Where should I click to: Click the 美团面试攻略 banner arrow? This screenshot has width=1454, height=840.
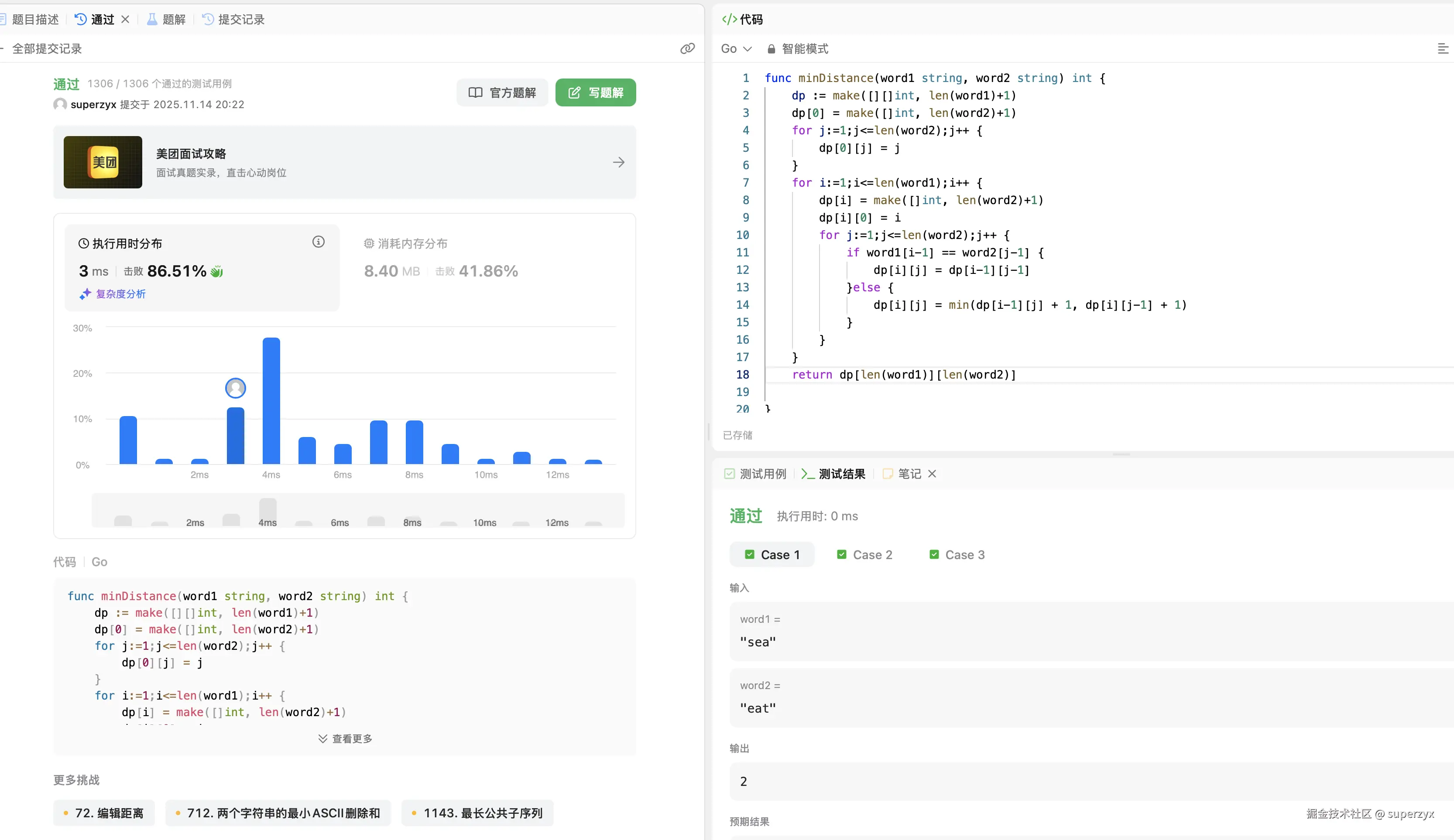618,163
